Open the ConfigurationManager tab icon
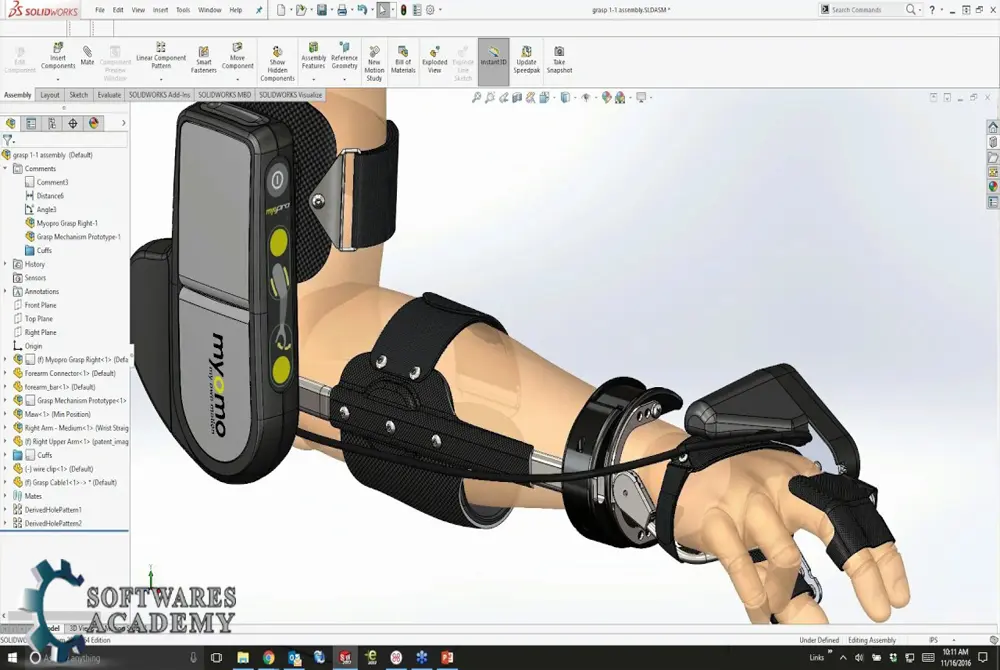 coord(52,123)
